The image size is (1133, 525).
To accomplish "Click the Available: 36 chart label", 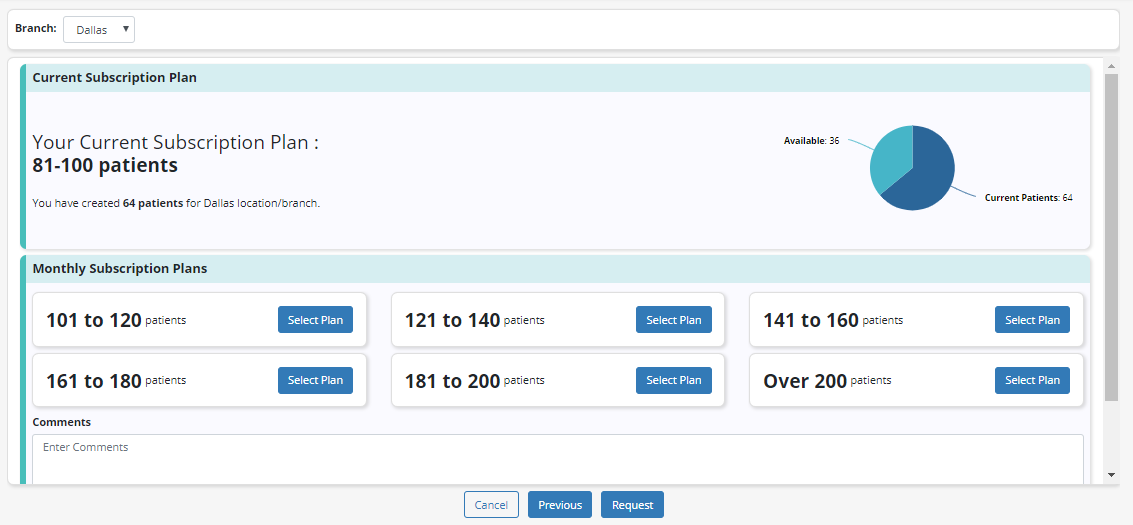I will pyautogui.click(x=811, y=141).
